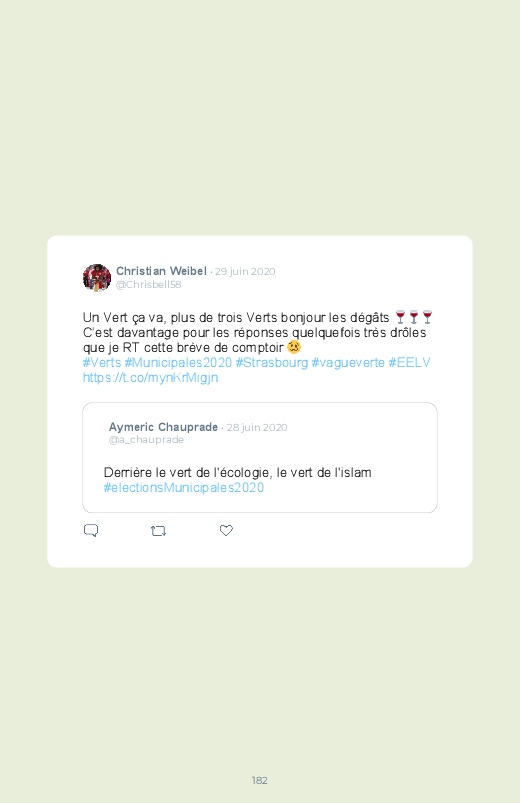The width and height of the screenshot is (520, 803).
Task: Open the quoted tweet text about l'écologie
Action: [x=238, y=473]
